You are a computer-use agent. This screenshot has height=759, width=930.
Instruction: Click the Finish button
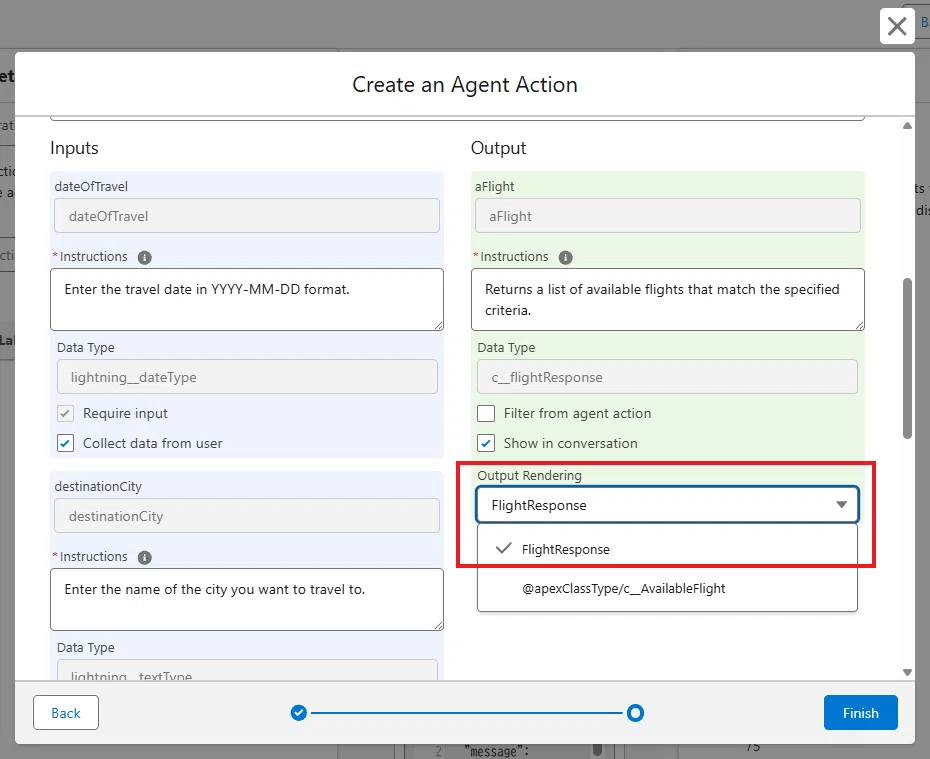860,713
